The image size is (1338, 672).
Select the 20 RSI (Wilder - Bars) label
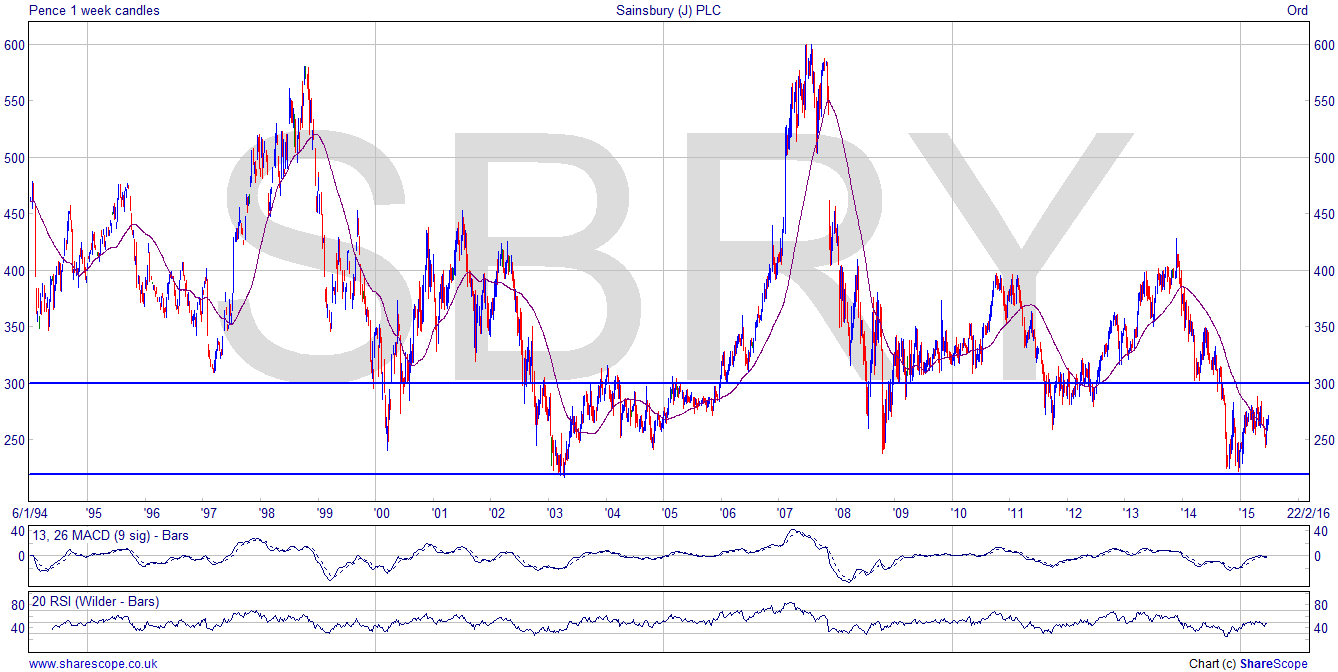point(95,602)
